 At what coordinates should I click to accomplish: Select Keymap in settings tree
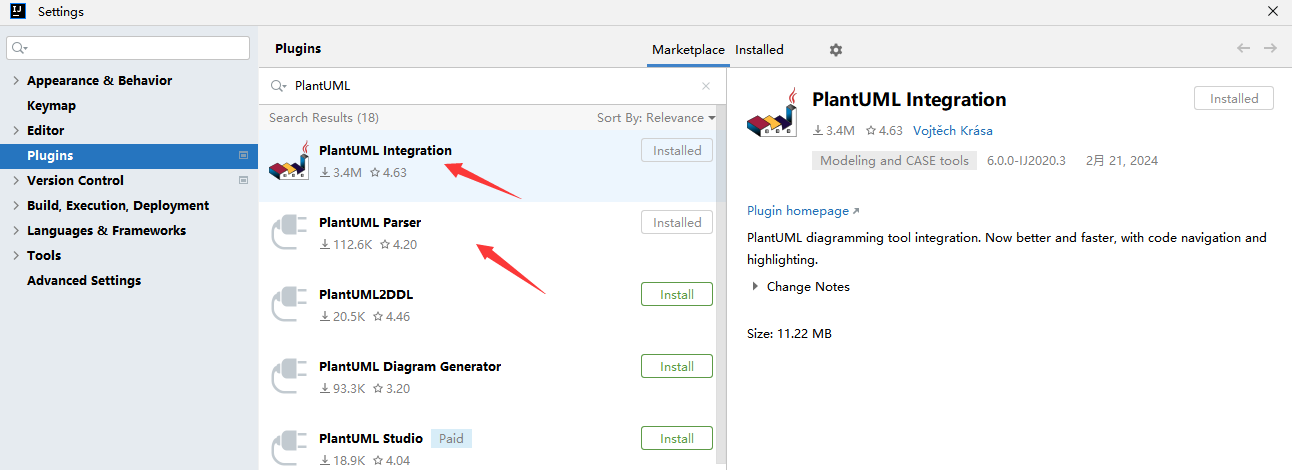pyautogui.click(x=51, y=105)
